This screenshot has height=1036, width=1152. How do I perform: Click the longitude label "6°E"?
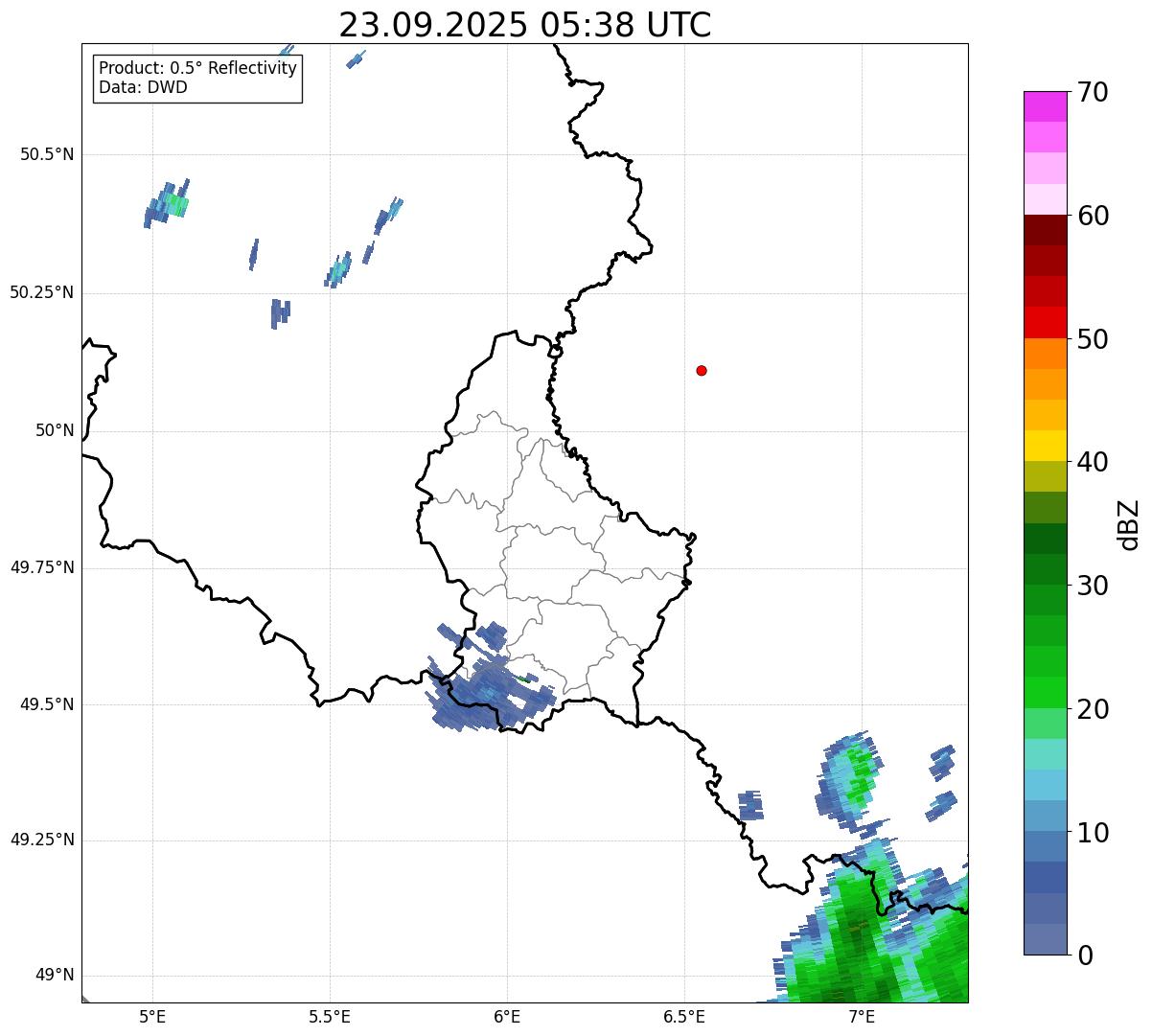coord(507,1016)
